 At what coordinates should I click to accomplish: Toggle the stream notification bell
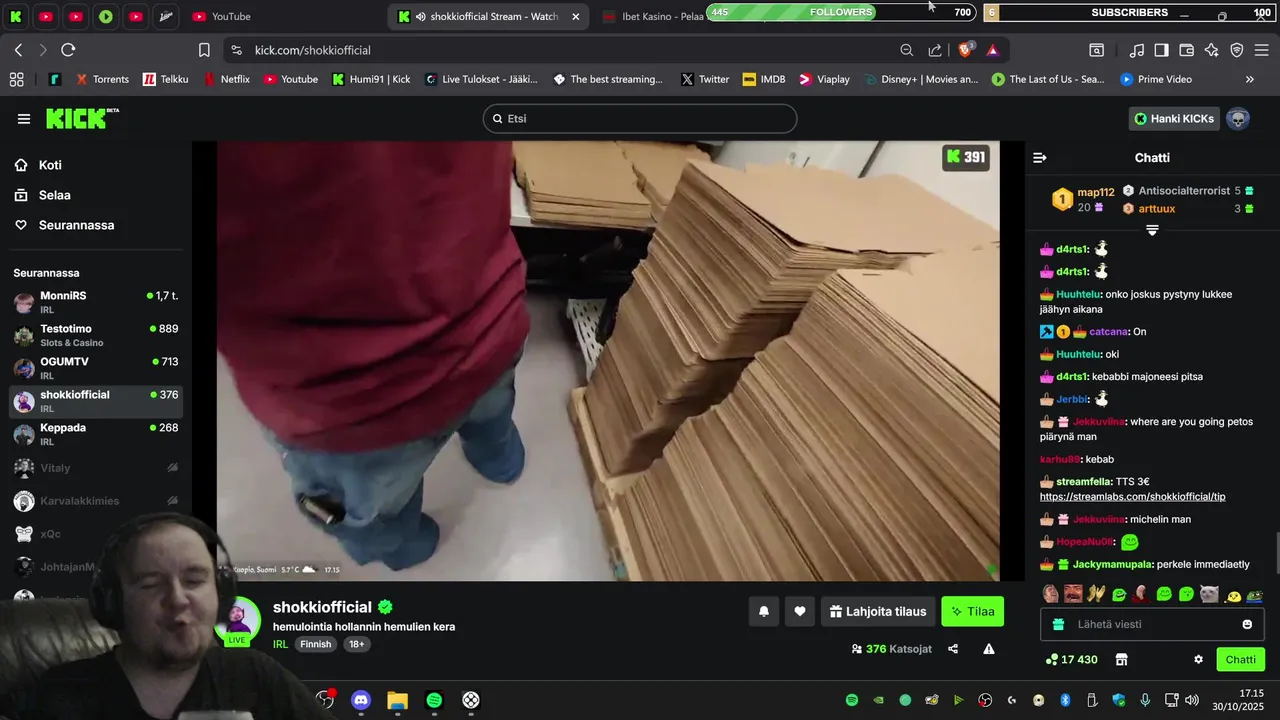[x=764, y=611]
